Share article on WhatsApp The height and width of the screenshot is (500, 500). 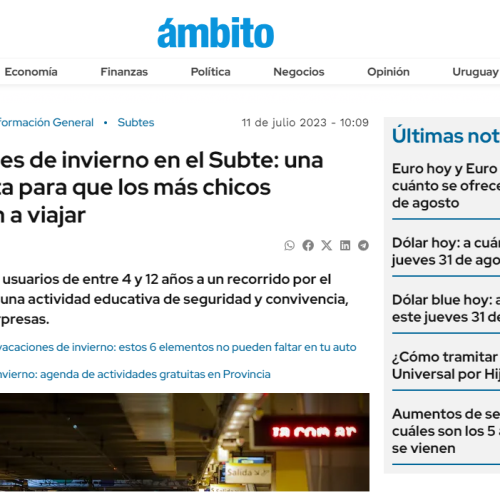pos(289,245)
